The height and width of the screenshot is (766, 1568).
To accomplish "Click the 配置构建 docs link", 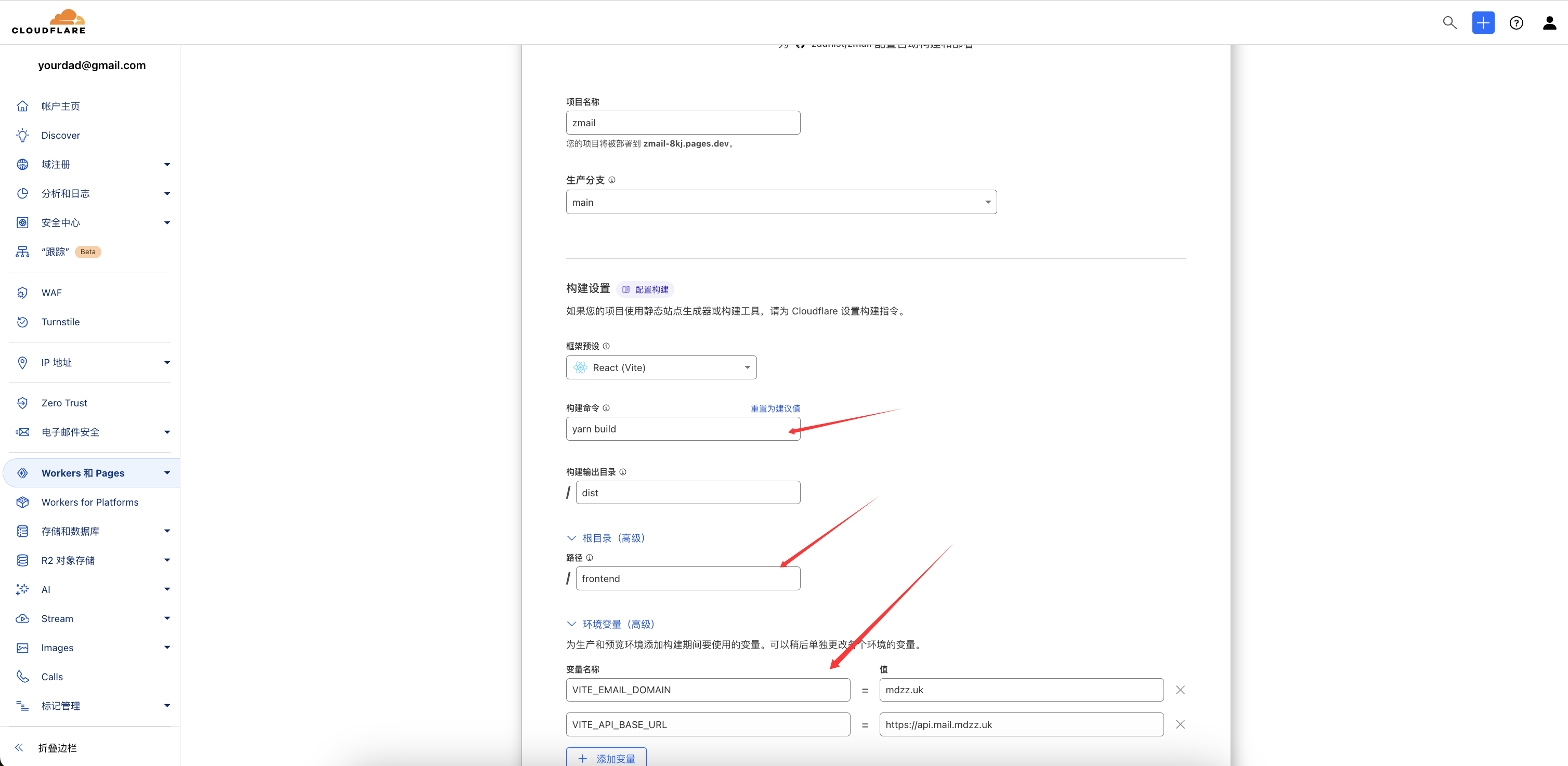I will tap(645, 289).
